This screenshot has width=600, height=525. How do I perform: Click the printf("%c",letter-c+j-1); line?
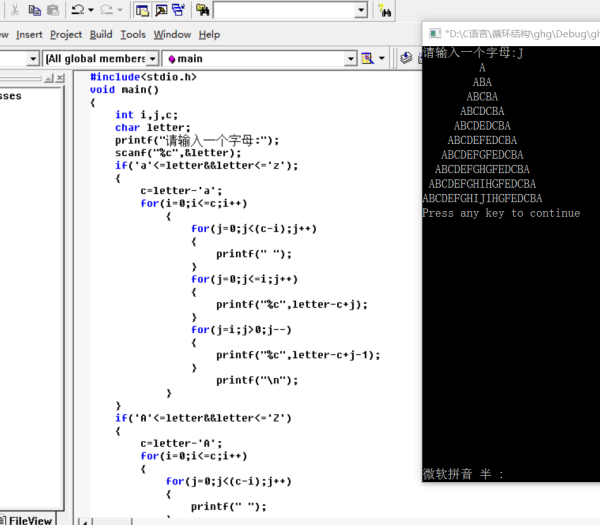298,355
